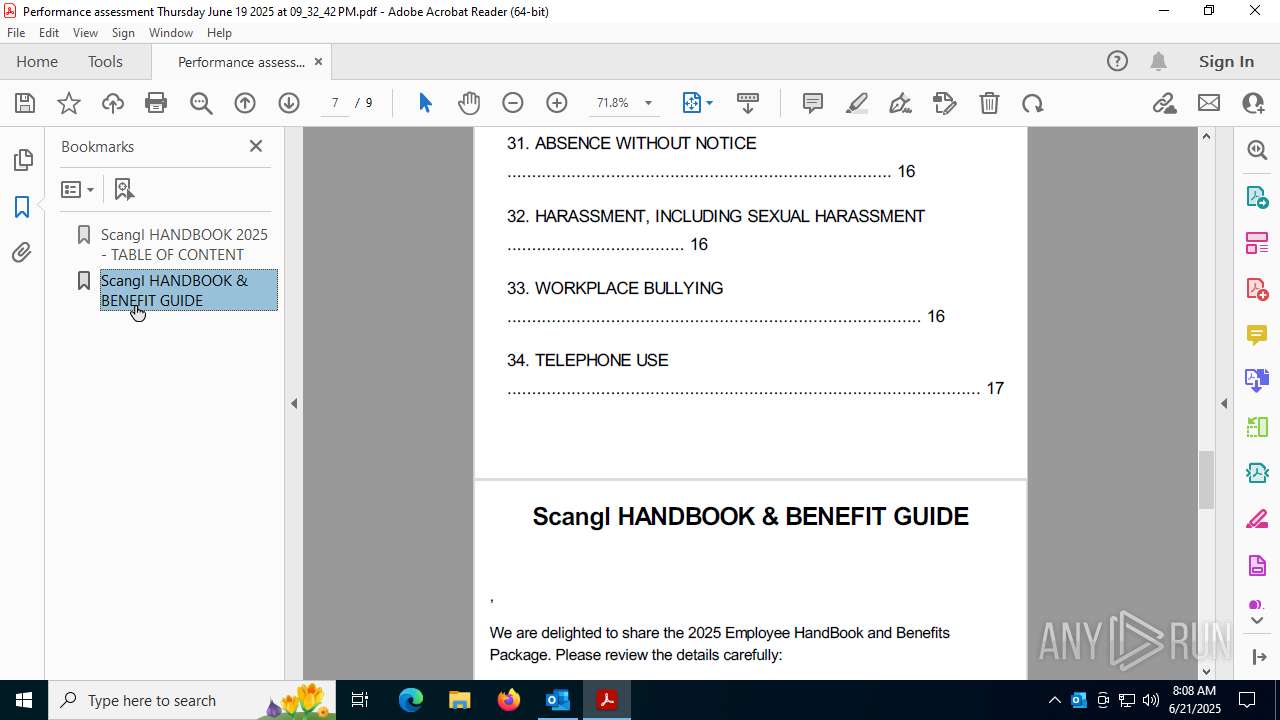Go to the next page arrow
The width and height of the screenshot is (1280, 720).
click(x=289, y=103)
